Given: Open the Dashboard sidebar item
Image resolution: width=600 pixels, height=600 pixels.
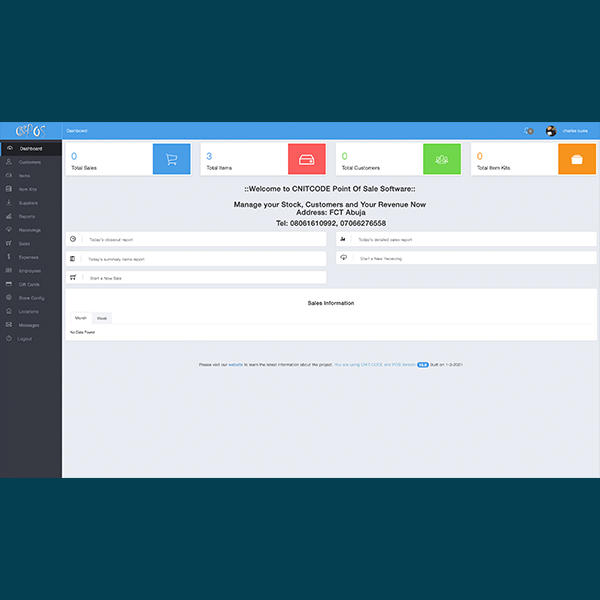Looking at the screenshot, I should click(x=31, y=148).
